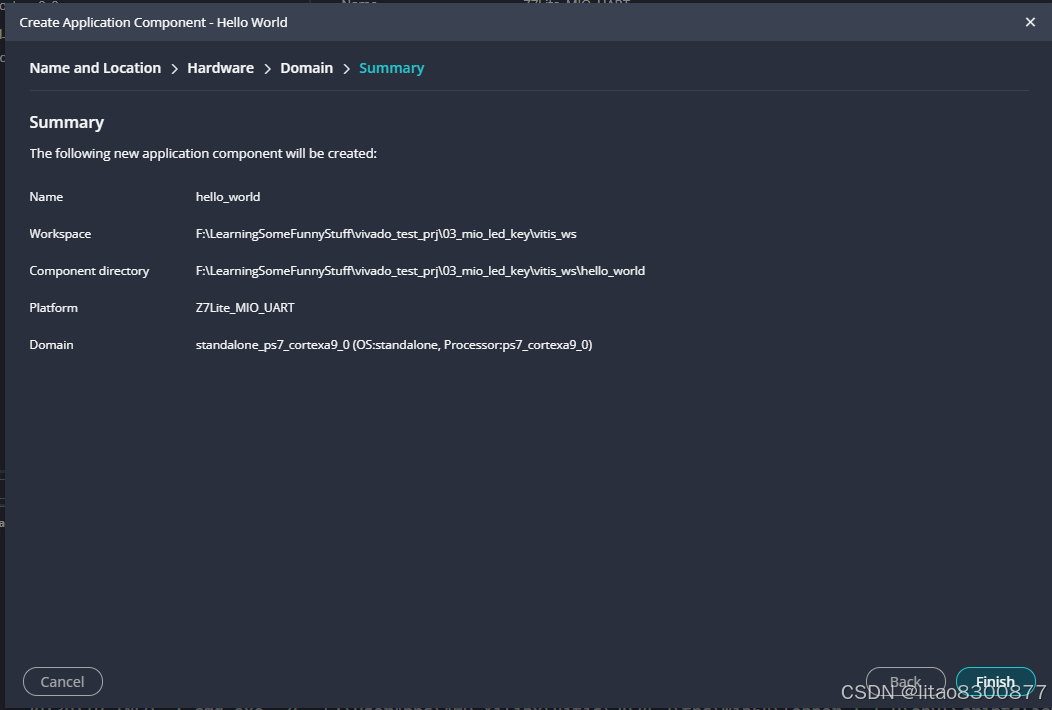Select the Z7Lite_MIO_UART platform value

click(x=245, y=307)
